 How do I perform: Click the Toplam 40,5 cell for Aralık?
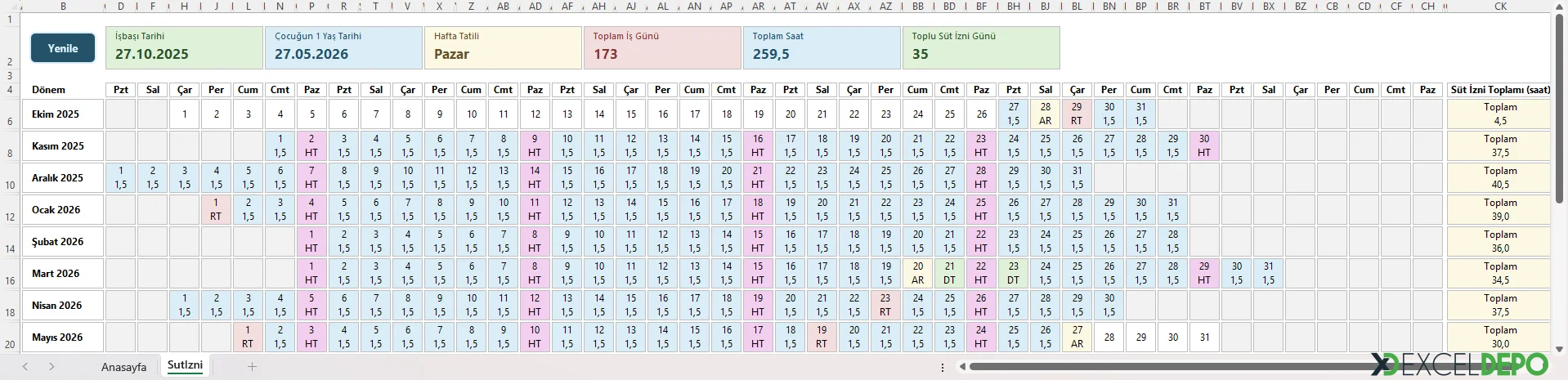tap(1499, 178)
